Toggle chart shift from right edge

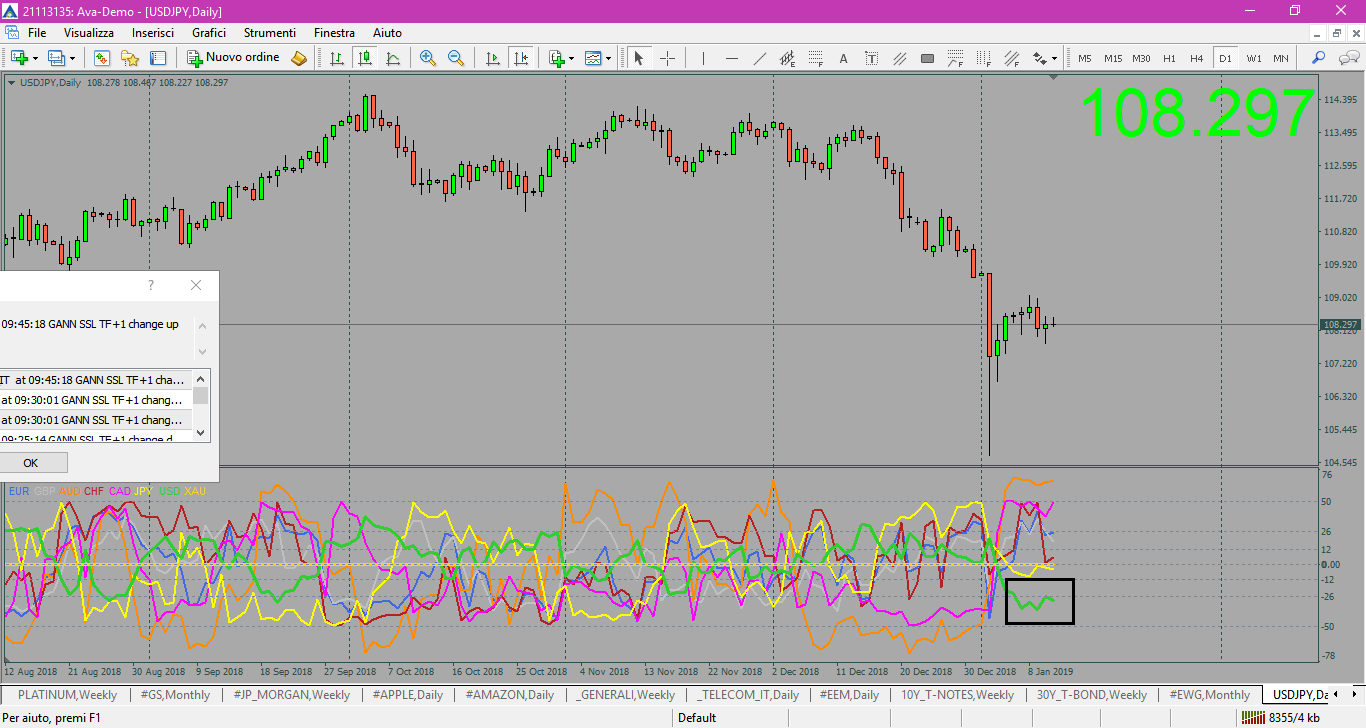click(520, 58)
